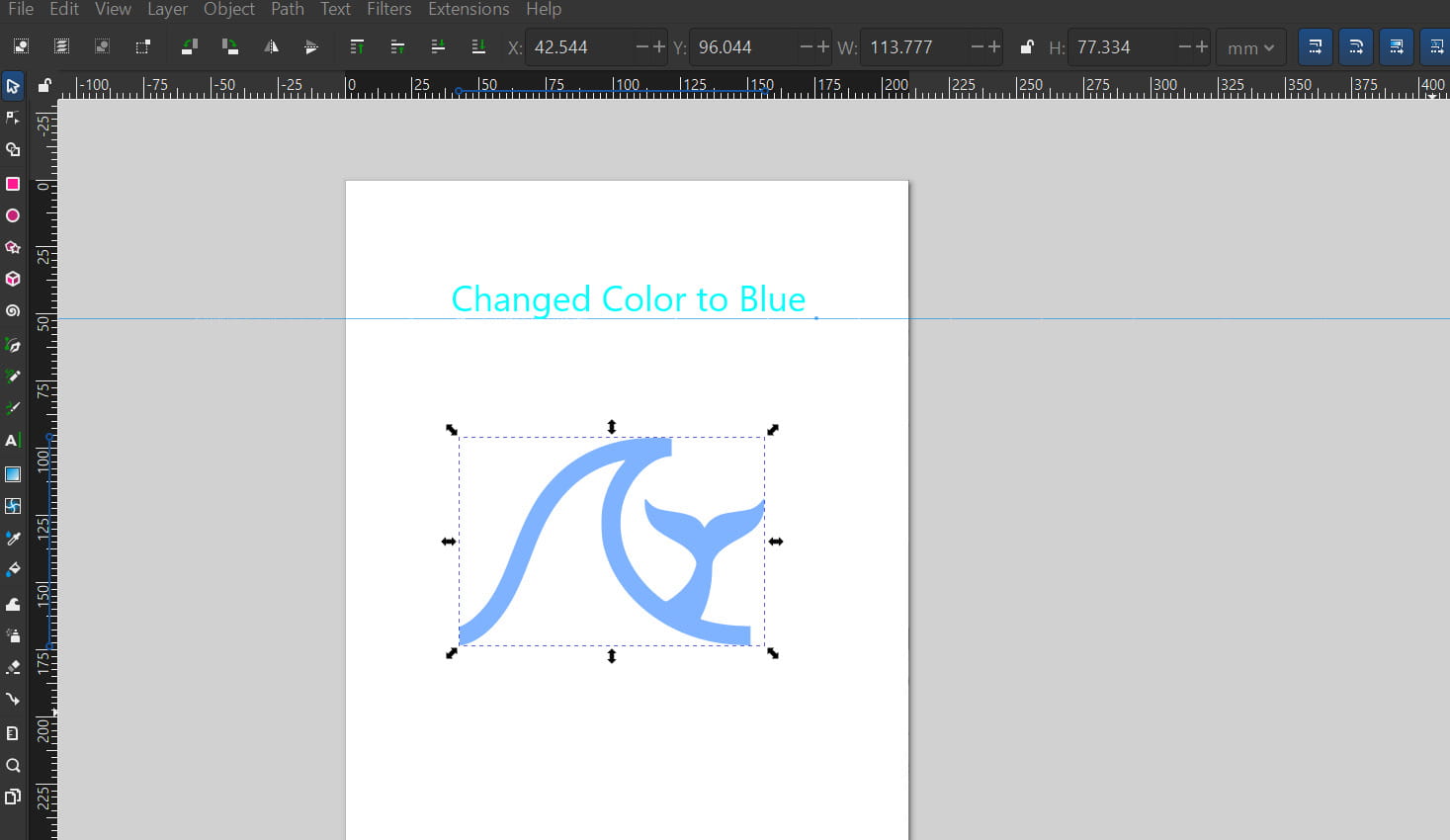
Task: Toggle rubberband touch selection mode
Action: coord(142,46)
